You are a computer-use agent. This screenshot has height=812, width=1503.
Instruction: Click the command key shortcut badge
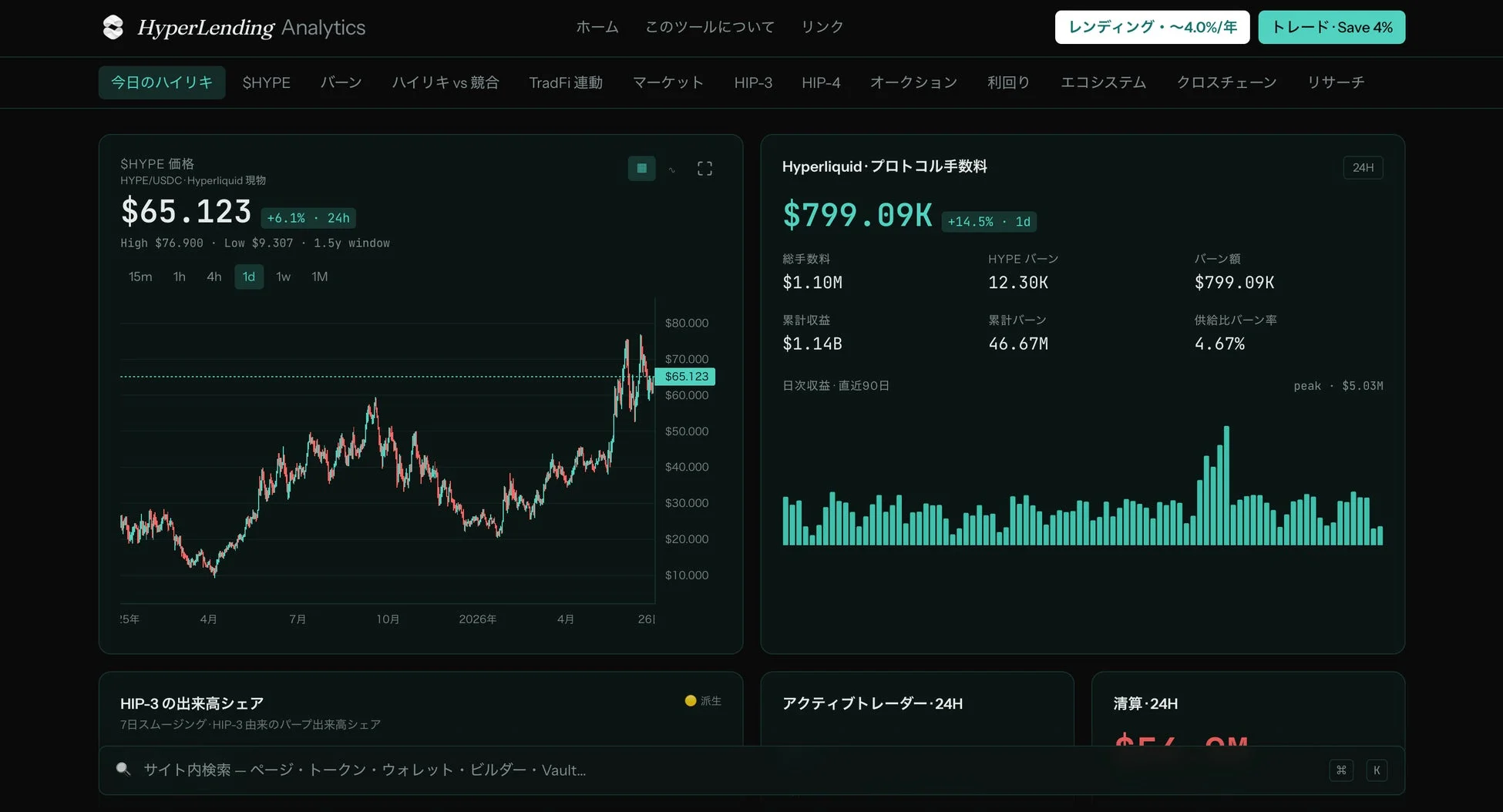[x=1341, y=770]
